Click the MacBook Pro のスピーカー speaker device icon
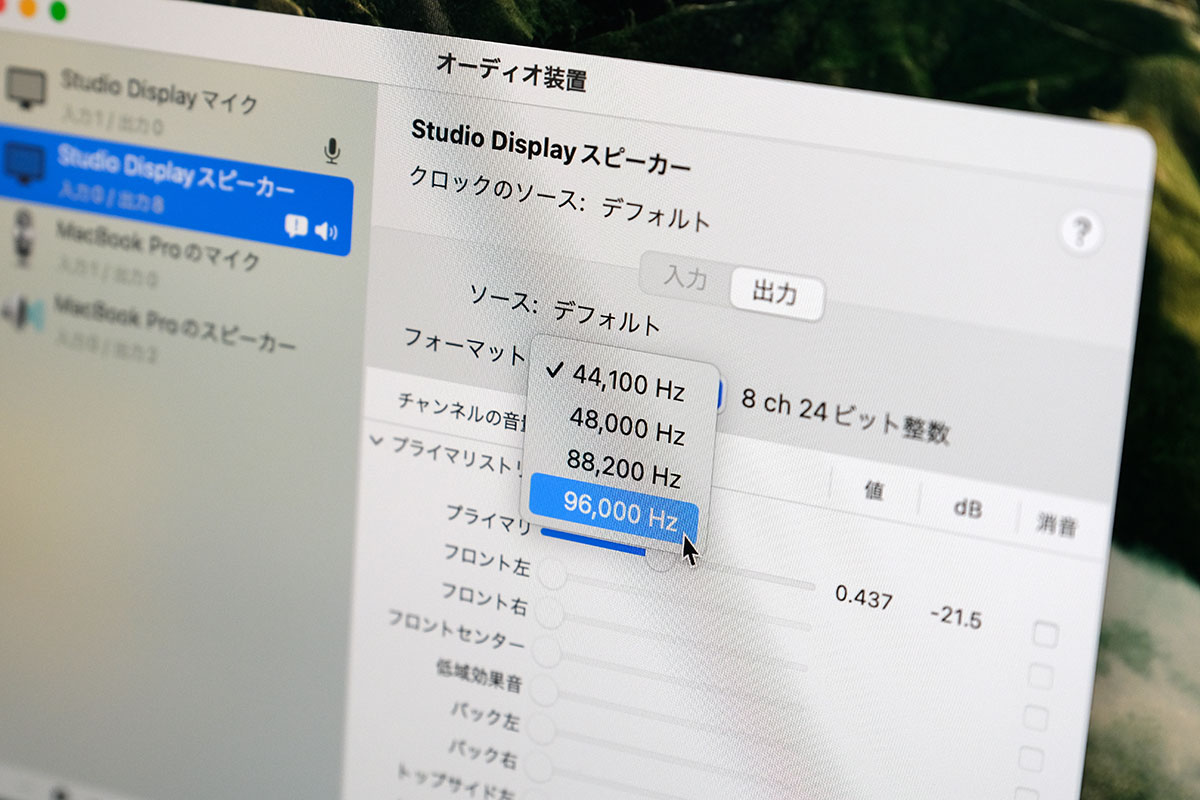 pyautogui.click(x=22, y=311)
